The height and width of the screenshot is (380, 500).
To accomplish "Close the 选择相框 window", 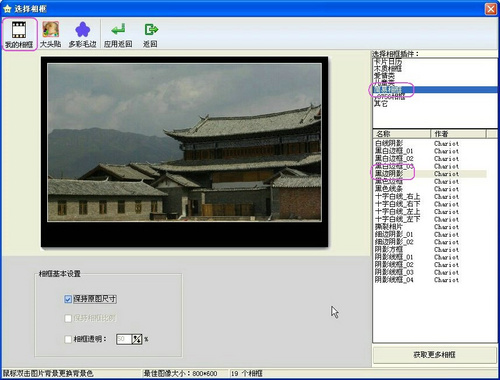I will (491, 9).
